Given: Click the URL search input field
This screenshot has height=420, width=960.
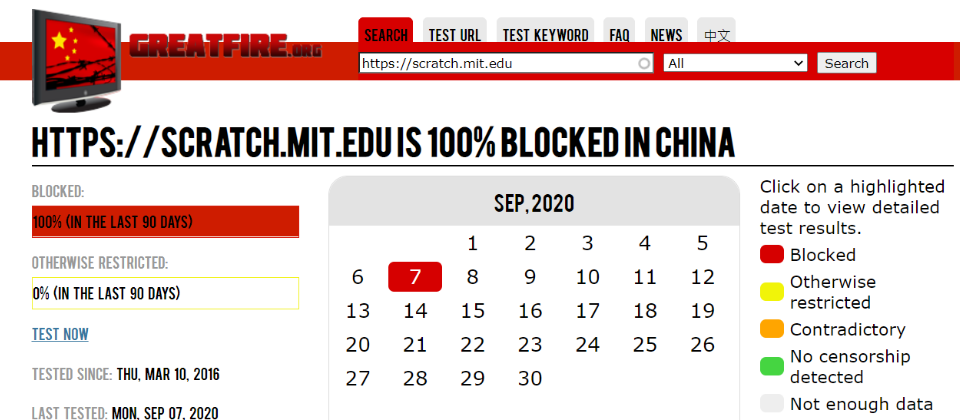Looking at the screenshot, I should point(506,63).
